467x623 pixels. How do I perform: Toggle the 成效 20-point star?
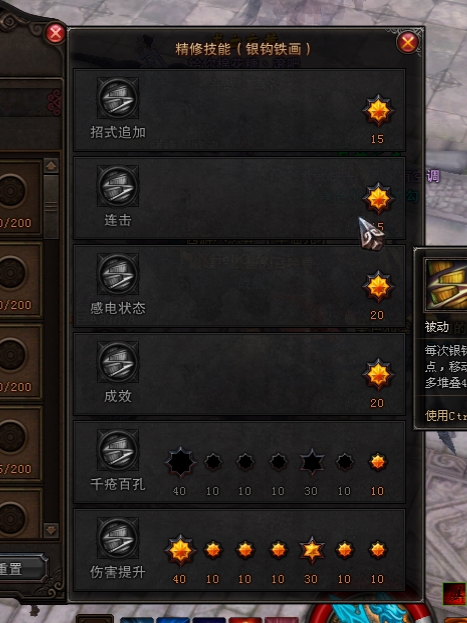click(x=378, y=374)
